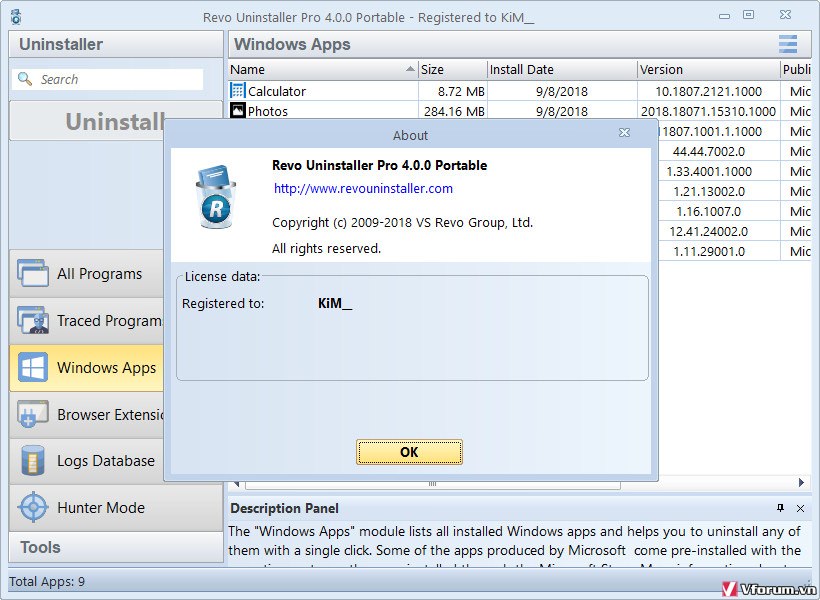Click version 10.1807.2121.1000 cell

(709, 91)
